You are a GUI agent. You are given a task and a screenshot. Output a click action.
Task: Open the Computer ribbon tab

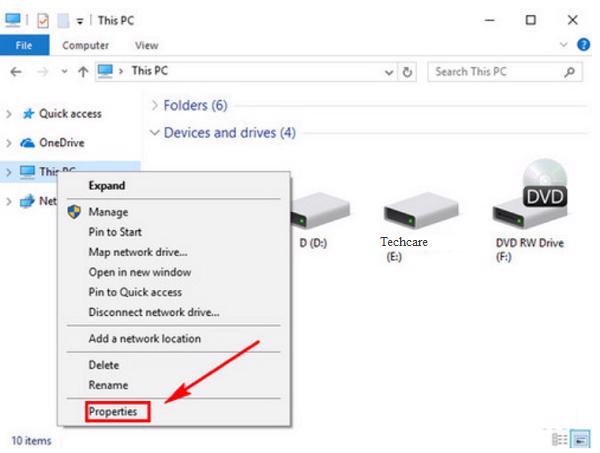point(86,45)
